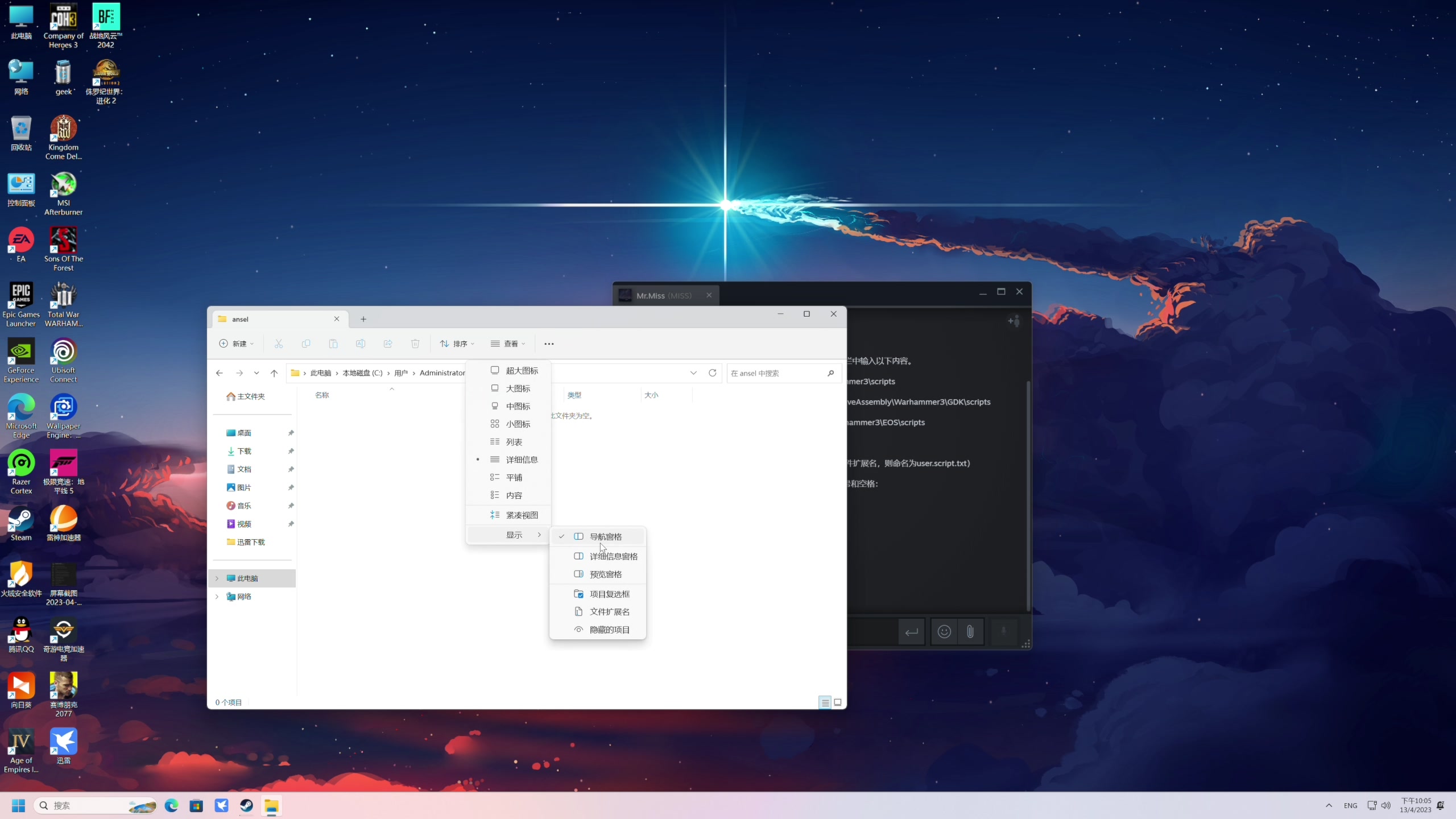
Task: Select 大图标 large icons view
Action: (518, 388)
